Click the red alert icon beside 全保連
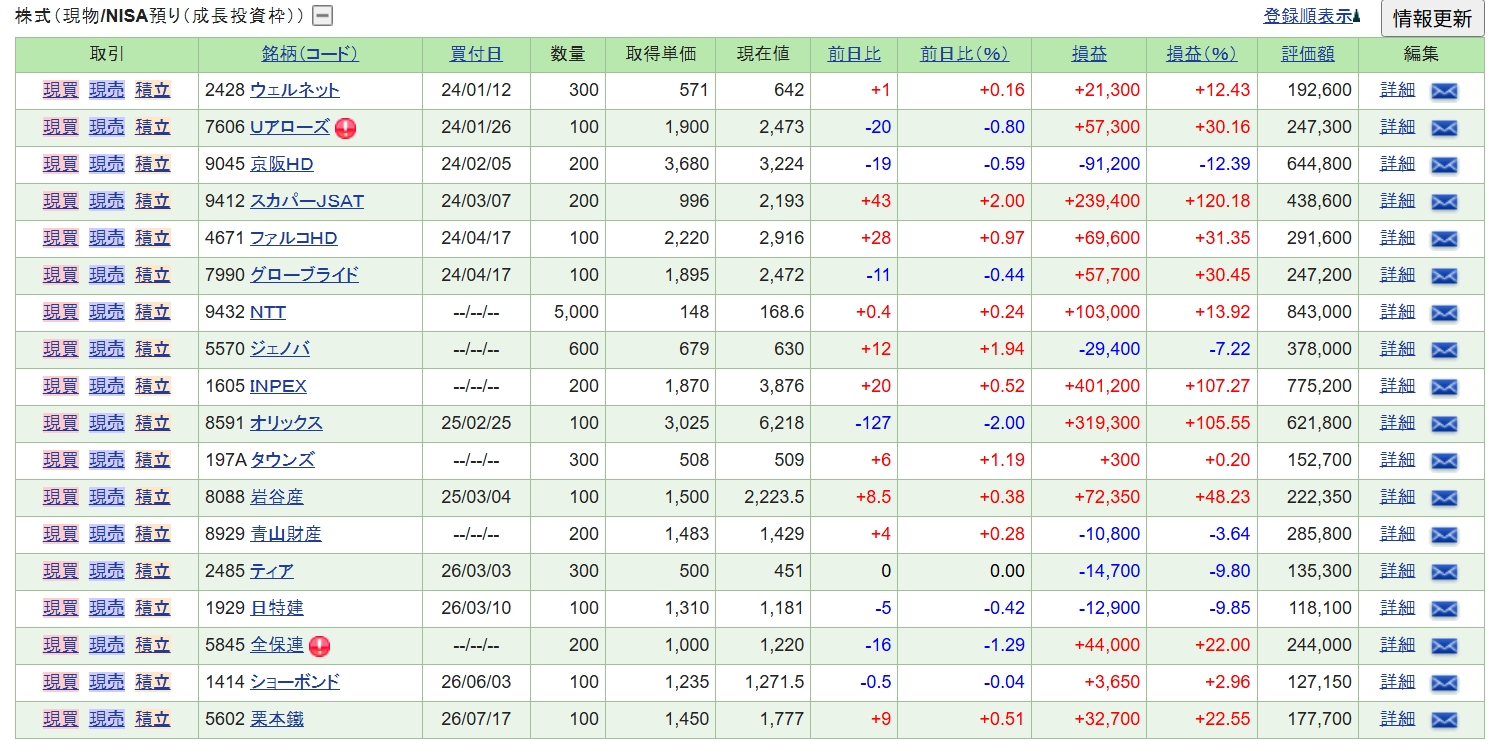This screenshot has height=755, width=1495. [x=319, y=646]
